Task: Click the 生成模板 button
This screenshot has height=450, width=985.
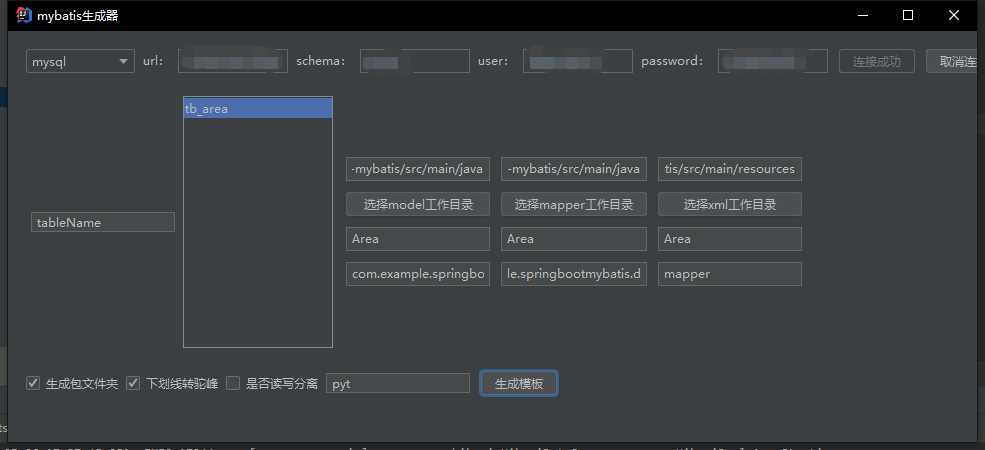Action: tap(519, 383)
